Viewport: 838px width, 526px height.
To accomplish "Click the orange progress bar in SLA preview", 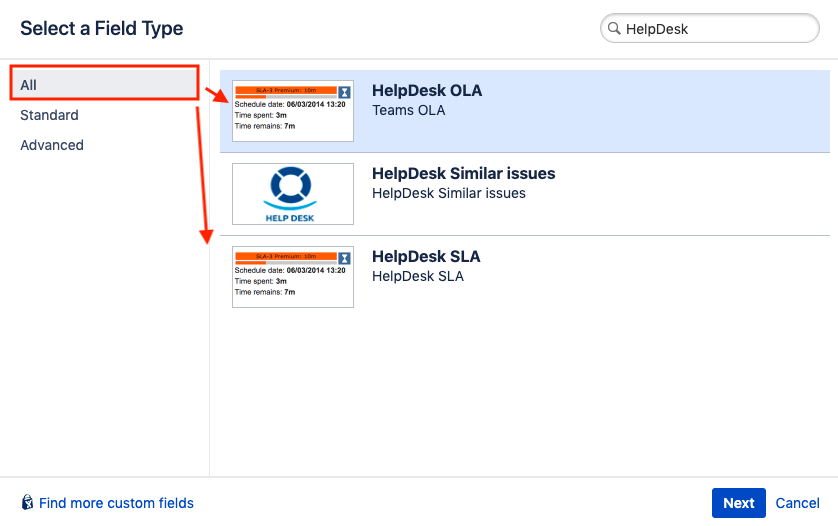I will [285, 255].
